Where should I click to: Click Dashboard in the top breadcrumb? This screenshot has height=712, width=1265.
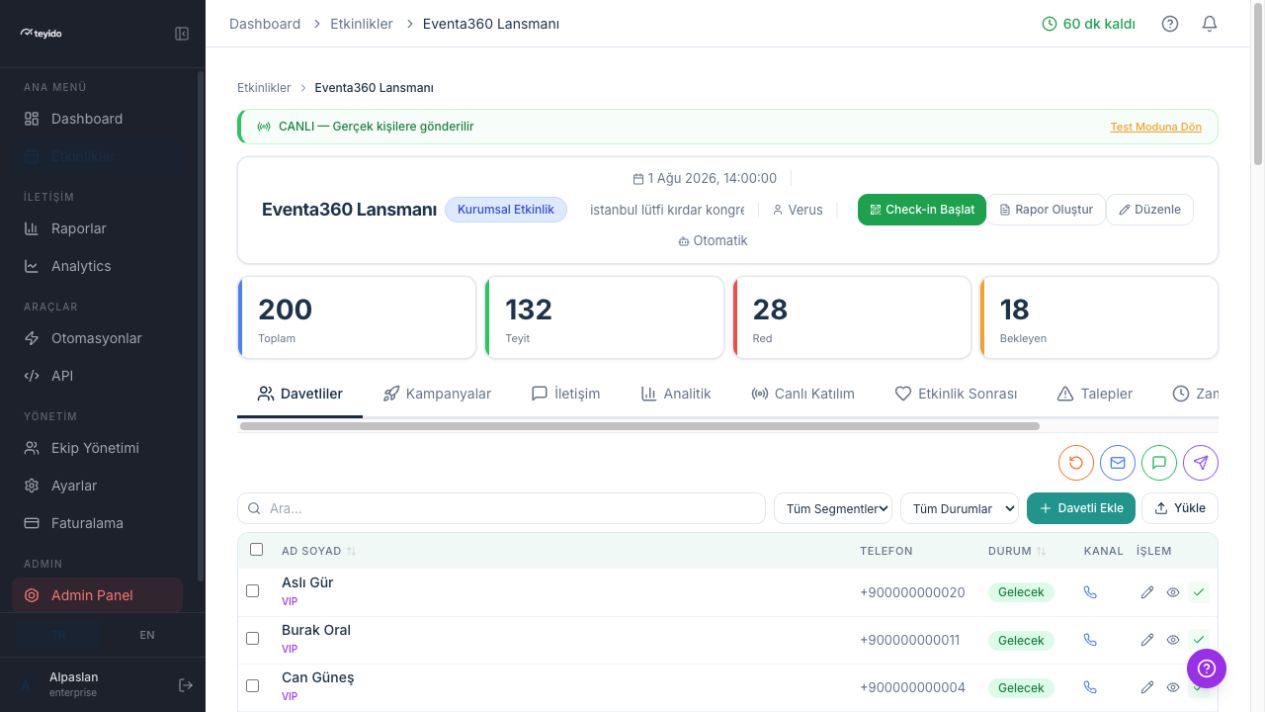(265, 23)
